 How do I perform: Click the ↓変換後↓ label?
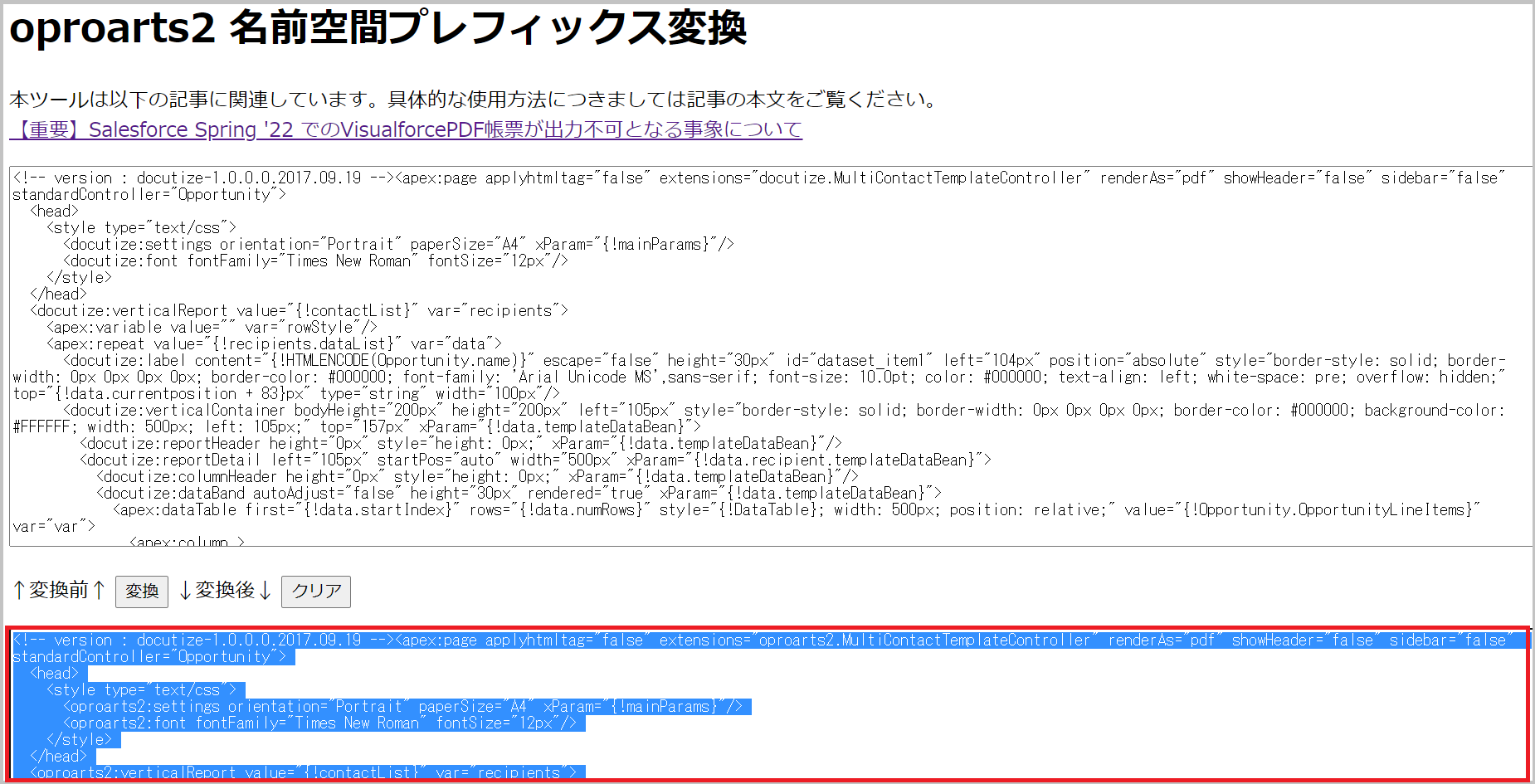(x=225, y=590)
